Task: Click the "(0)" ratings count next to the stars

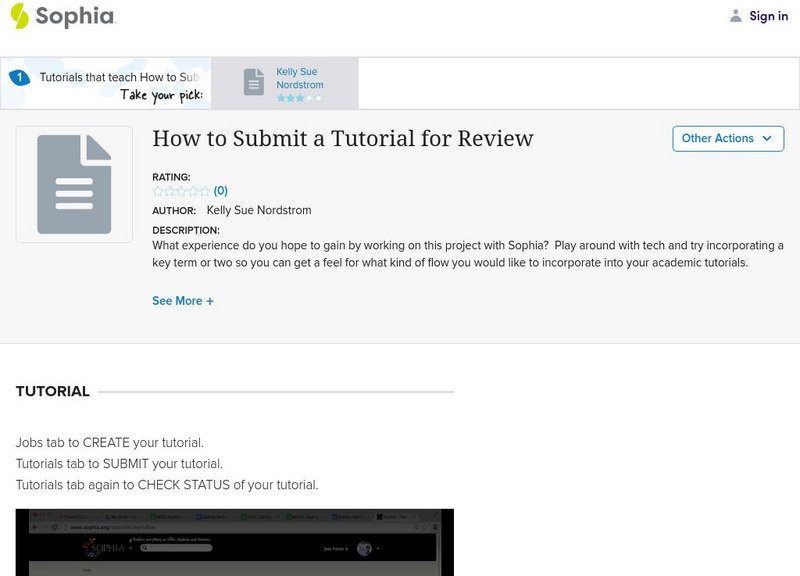Action: pyautogui.click(x=219, y=190)
